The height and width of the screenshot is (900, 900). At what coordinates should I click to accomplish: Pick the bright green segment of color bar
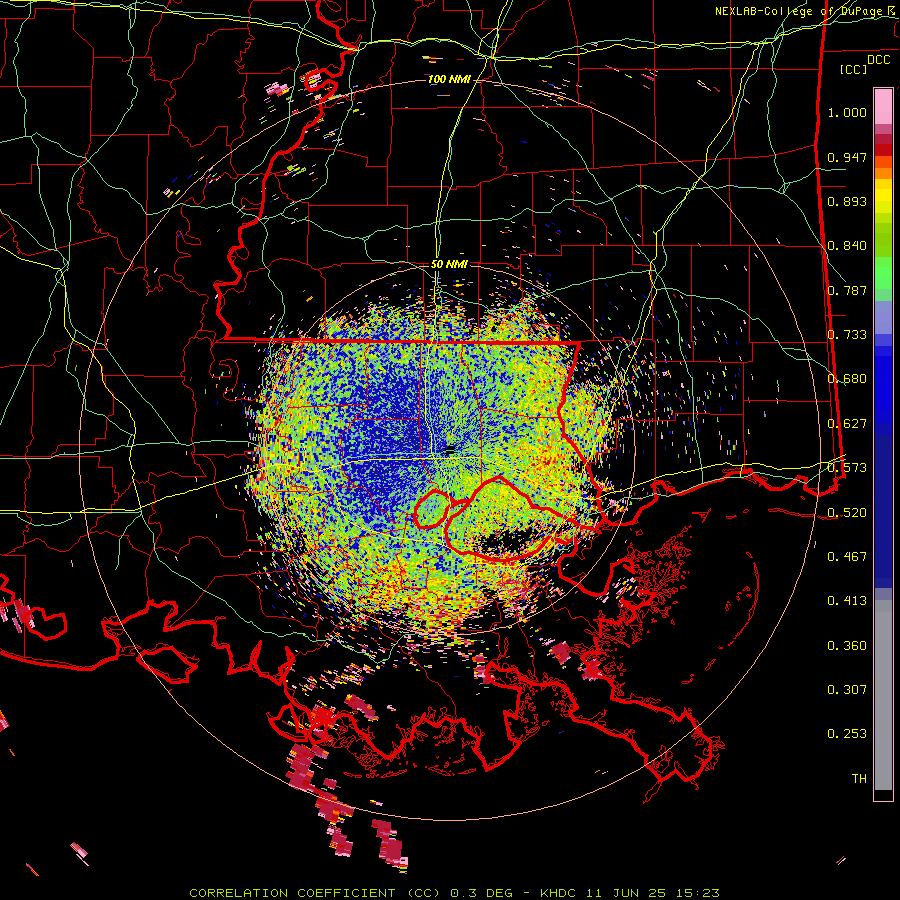pyautogui.click(x=883, y=274)
